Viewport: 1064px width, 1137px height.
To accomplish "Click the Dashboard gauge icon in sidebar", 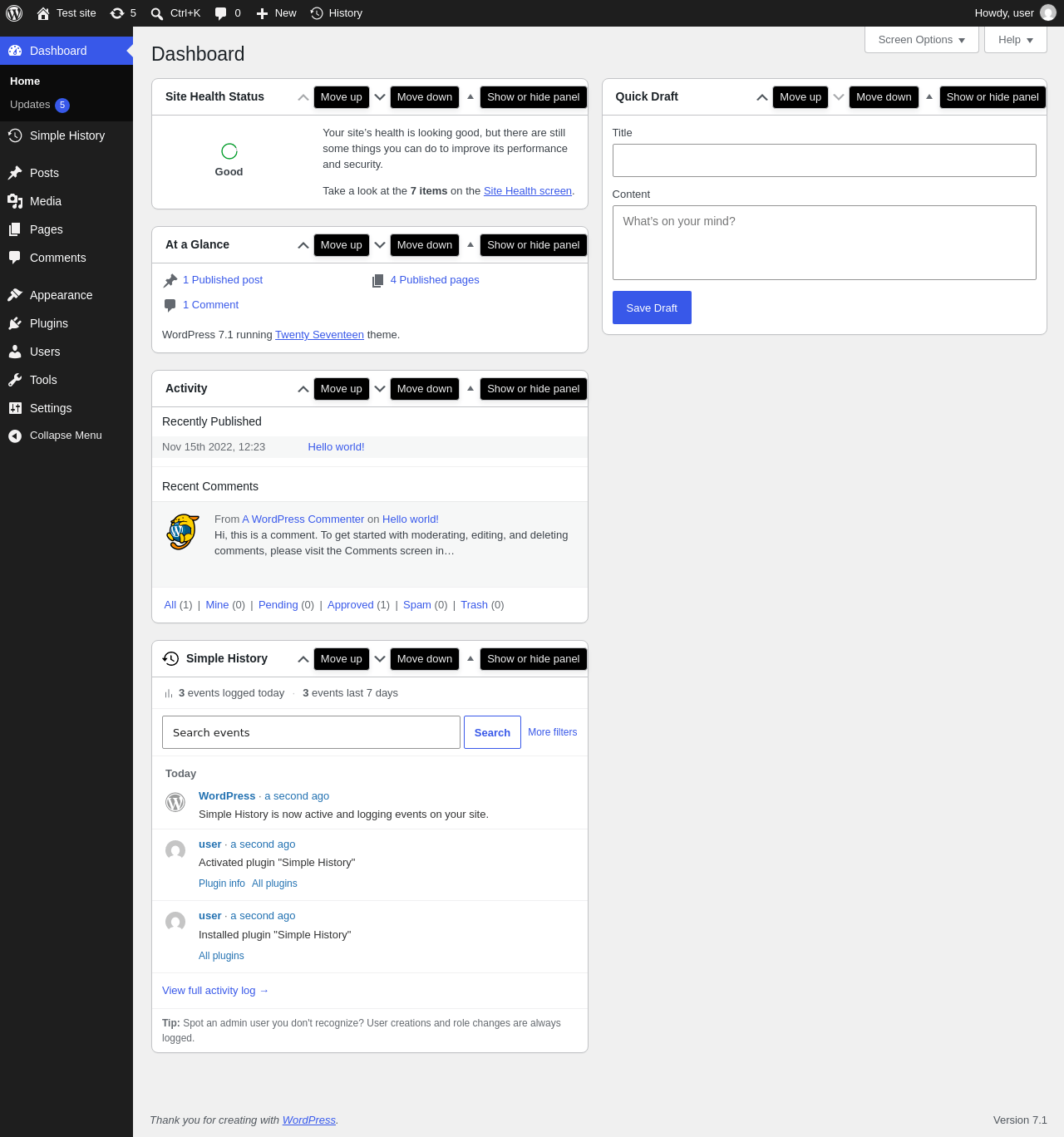I will tap(15, 51).
